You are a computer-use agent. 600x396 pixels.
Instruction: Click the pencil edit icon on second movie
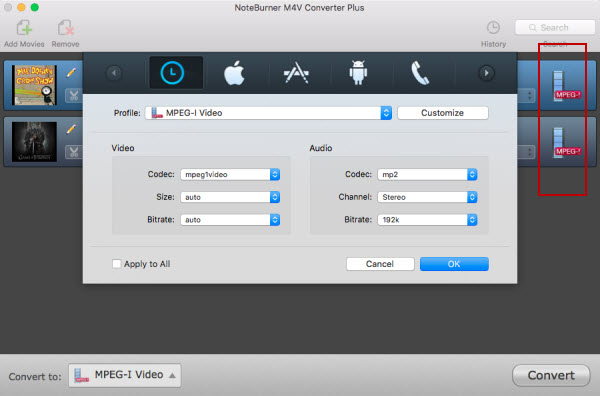71,129
